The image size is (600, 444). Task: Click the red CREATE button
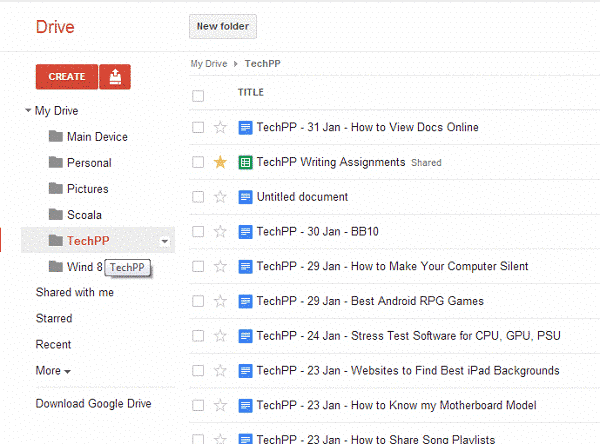coord(67,77)
